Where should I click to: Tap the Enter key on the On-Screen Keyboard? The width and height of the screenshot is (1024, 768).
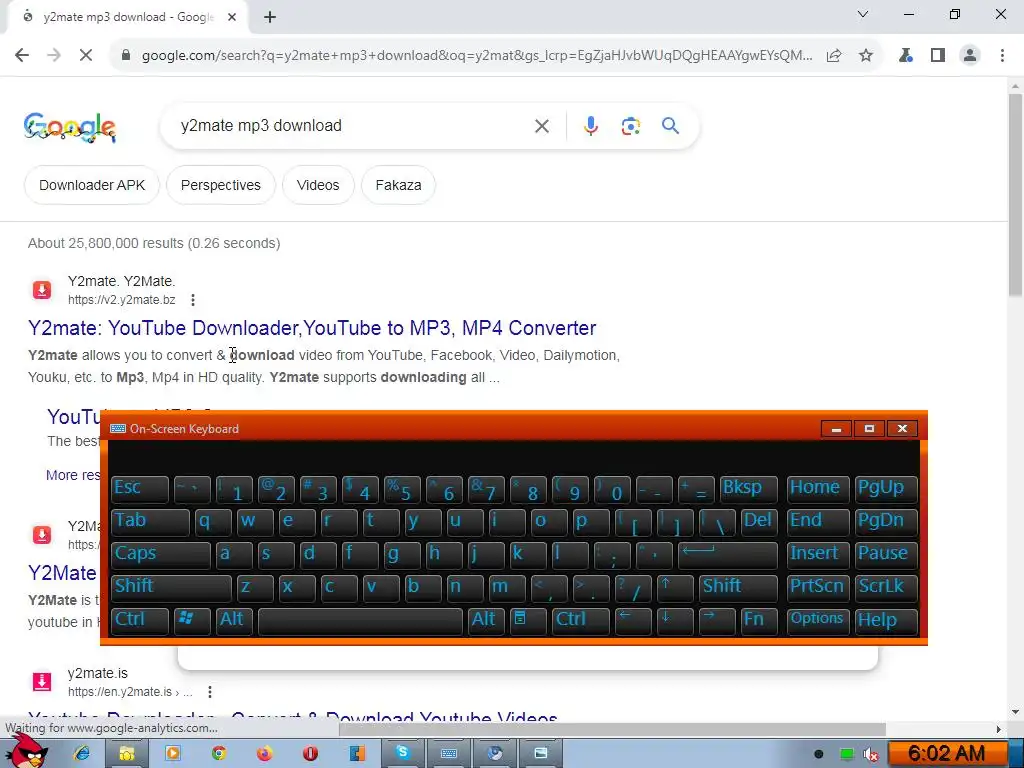(x=728, y=554)
